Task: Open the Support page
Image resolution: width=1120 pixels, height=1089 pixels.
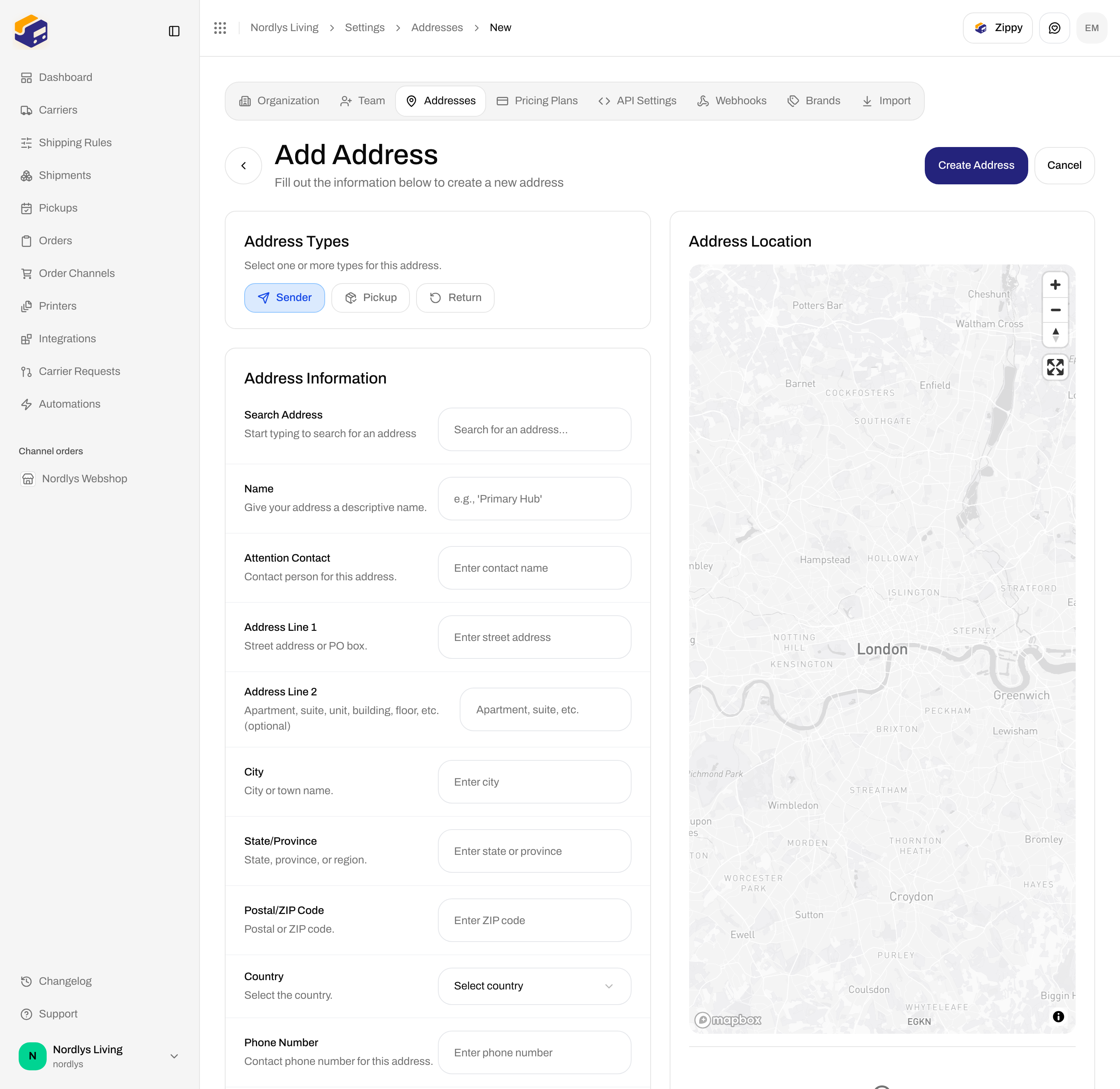Action: click(x=100, y=1014)
